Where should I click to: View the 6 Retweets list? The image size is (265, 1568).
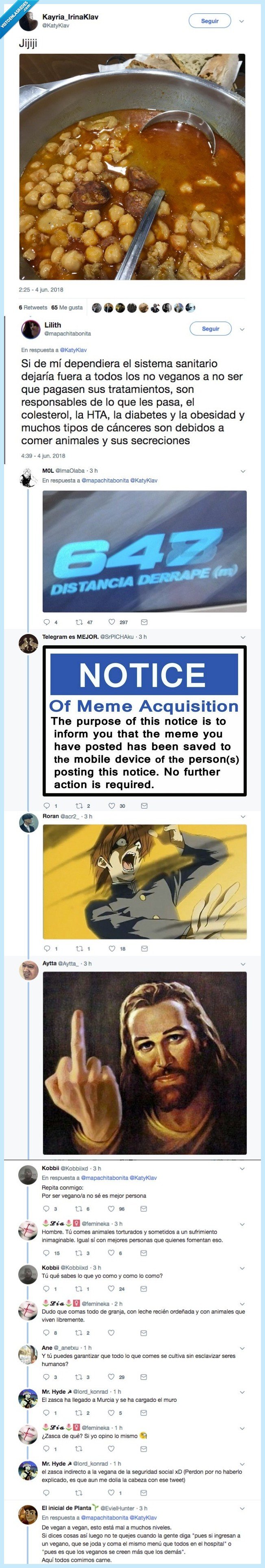coord(33,307)
